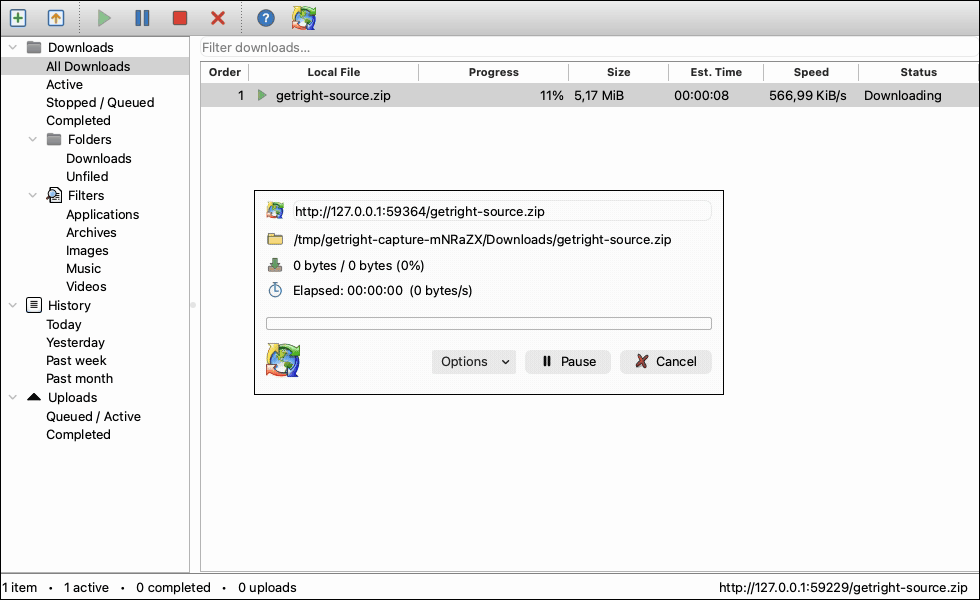Sort by the Speed column header
This screenshot has width=980, height=600.
(811, 72)
